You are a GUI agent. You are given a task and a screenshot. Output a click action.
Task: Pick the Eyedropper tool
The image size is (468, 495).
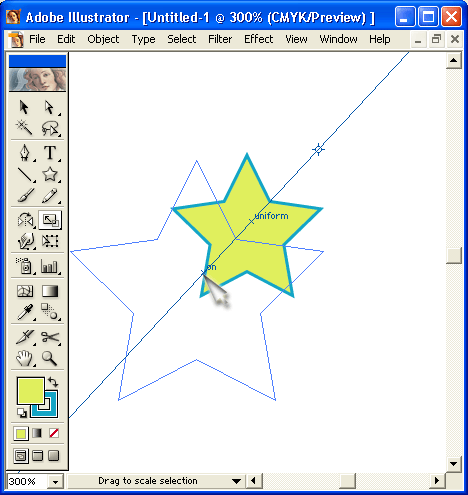(x=25, y=312)
